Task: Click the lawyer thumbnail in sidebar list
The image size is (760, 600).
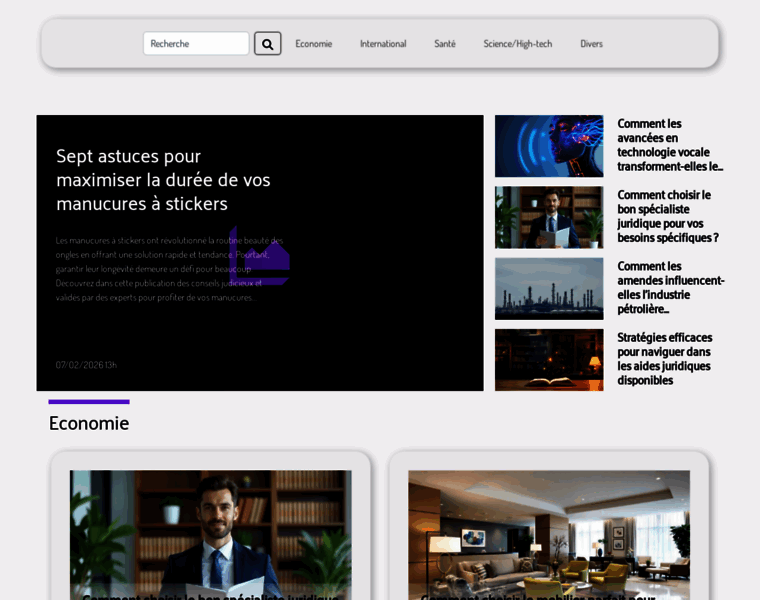Action: point(549,217)
